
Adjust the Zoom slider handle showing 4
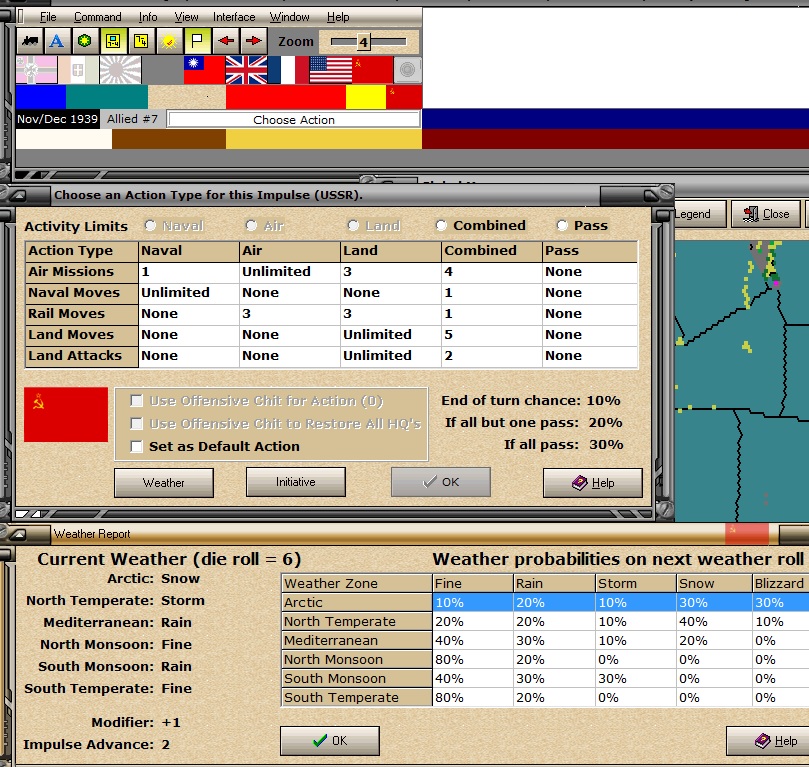tap(364, 42)
